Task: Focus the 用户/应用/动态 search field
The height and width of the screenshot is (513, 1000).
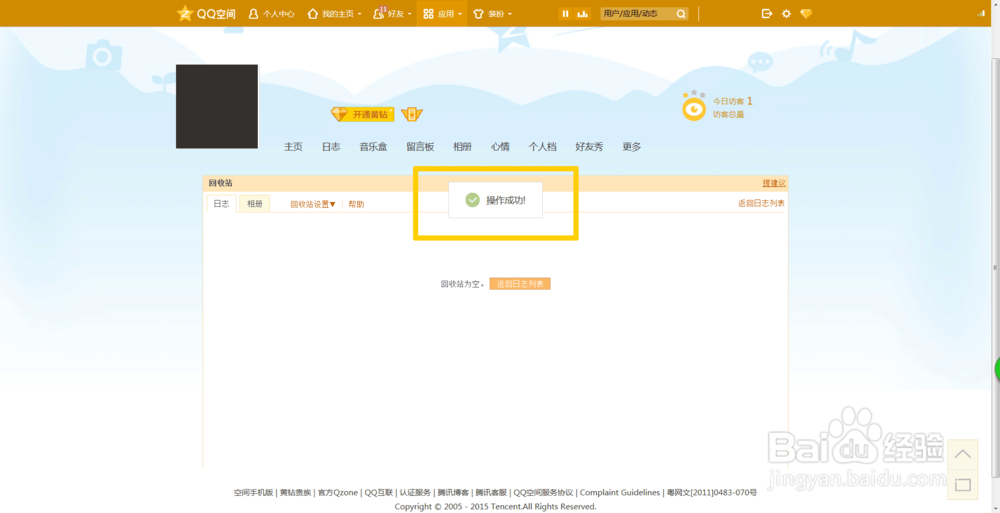Action: click(638, 13)
